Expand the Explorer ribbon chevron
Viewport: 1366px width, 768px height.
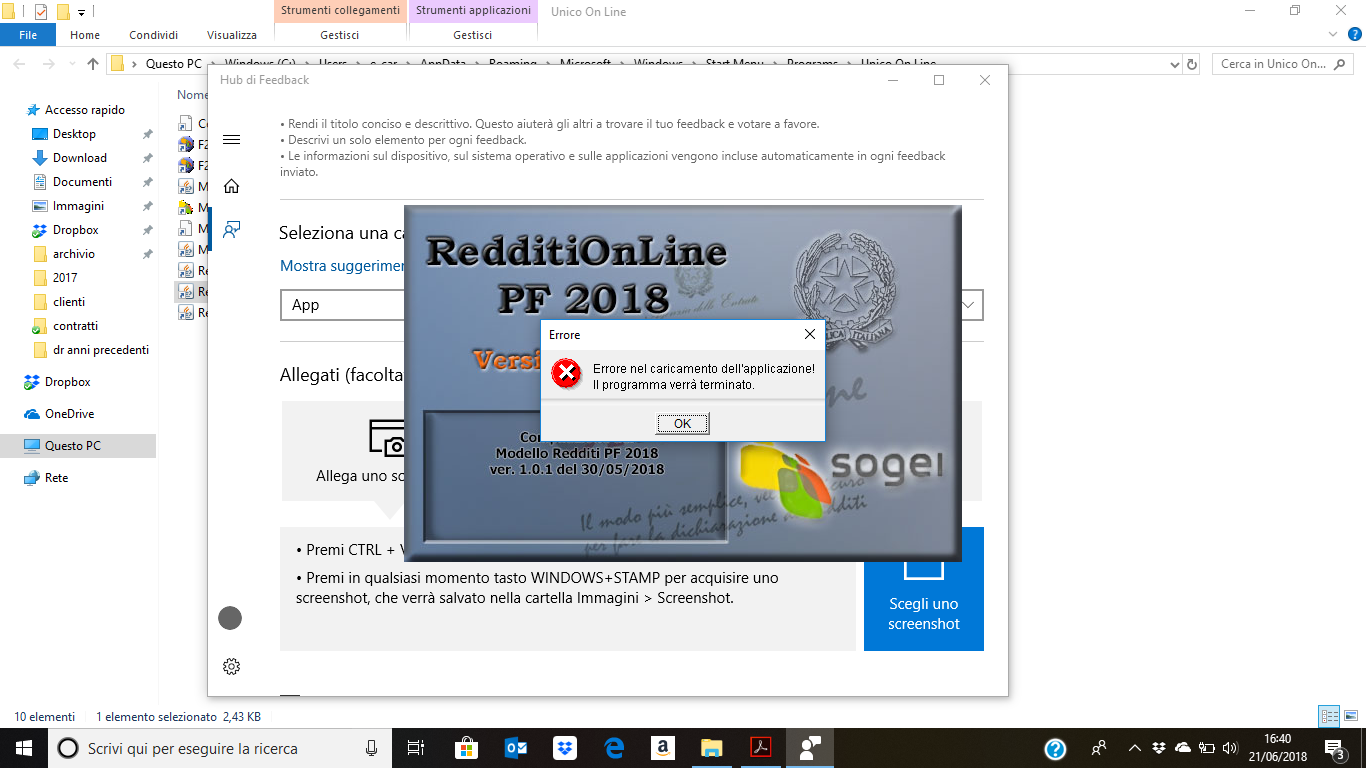tap(1331, 35)
